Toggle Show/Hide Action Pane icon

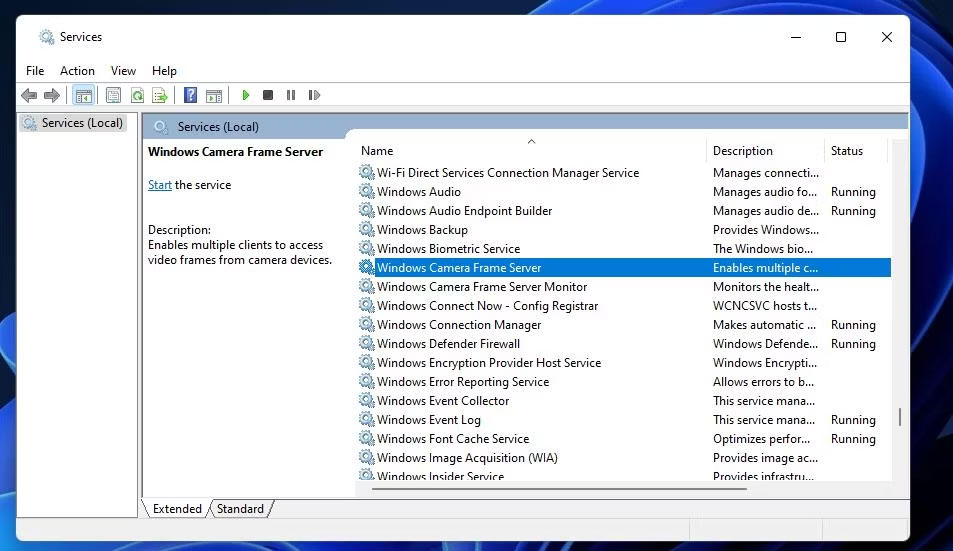click(214, 95)
